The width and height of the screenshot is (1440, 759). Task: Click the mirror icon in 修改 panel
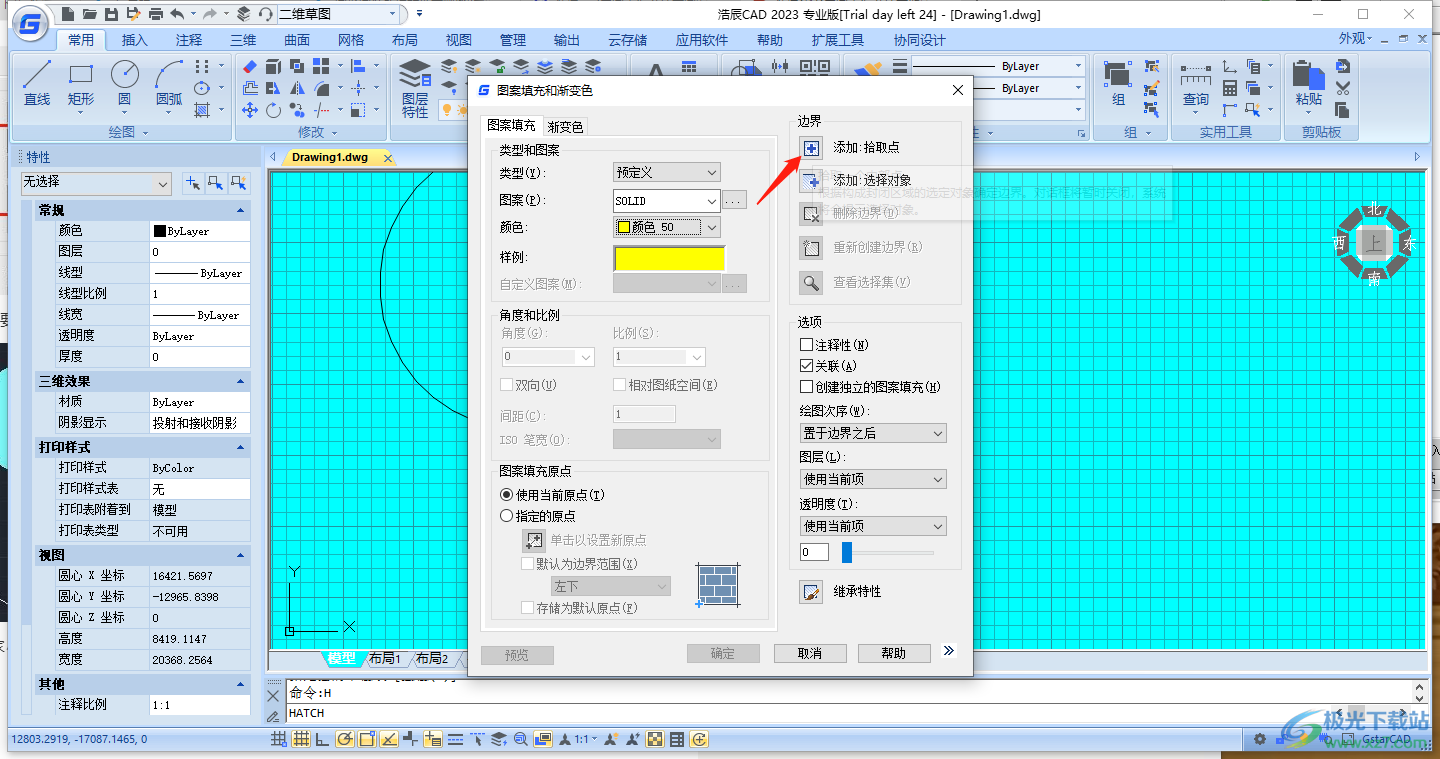click(297, 88)
